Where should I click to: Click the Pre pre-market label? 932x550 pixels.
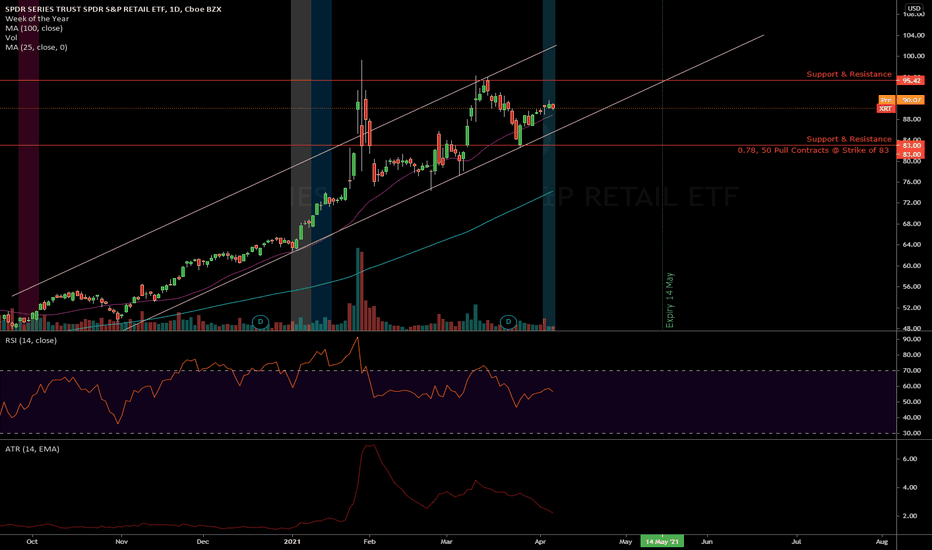(x=886, y=100)
